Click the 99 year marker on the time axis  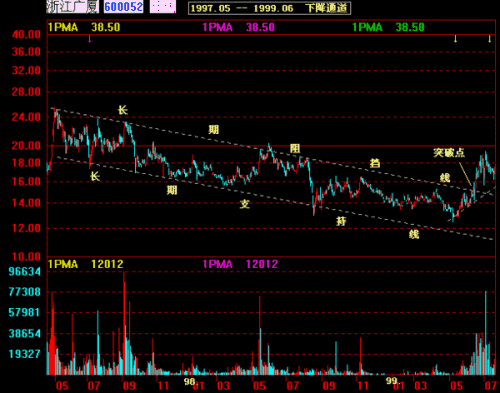pos(392,381)
